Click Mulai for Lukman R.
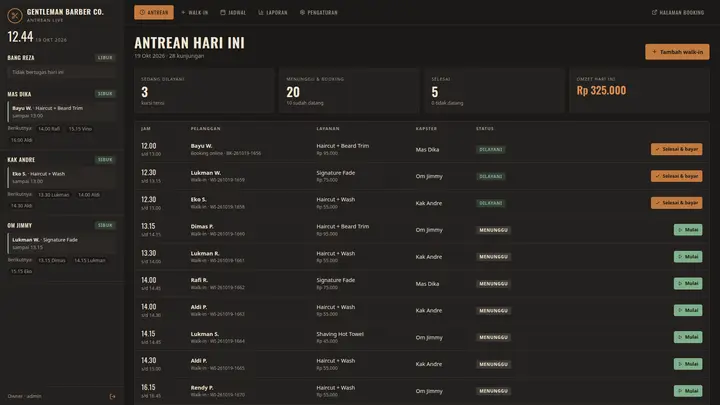The height and width of the screenshot is (405, 720). click(688, 257)
